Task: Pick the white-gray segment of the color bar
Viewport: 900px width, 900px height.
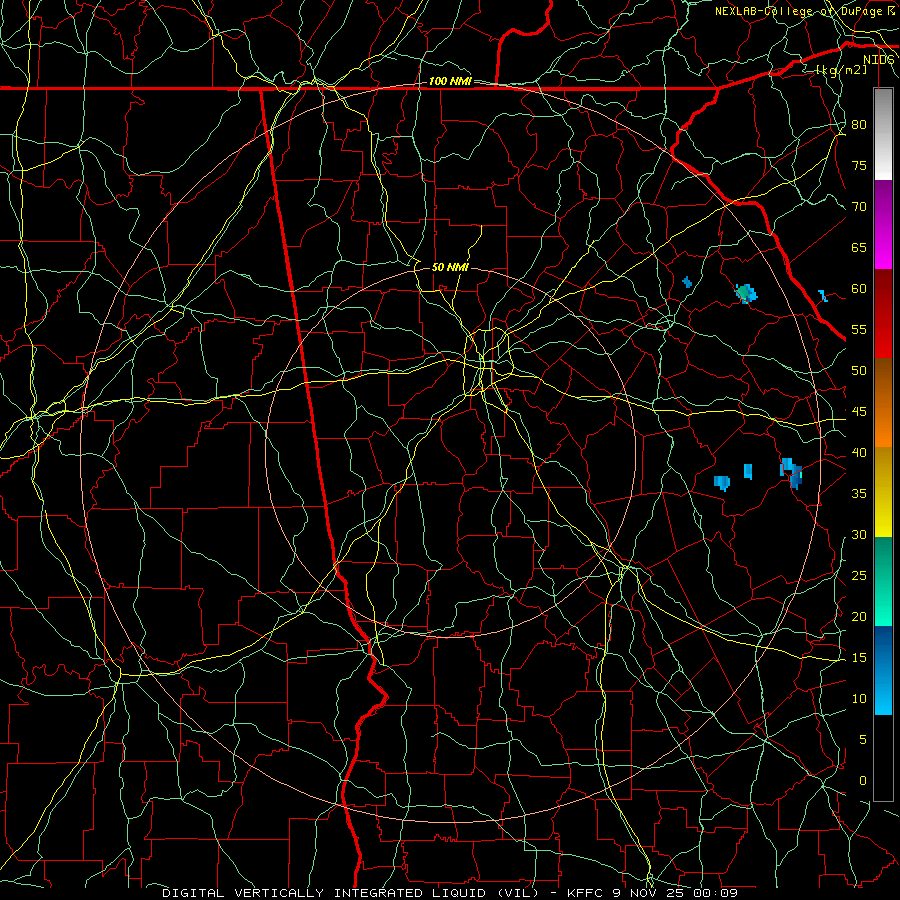Action: click(883, 134)
